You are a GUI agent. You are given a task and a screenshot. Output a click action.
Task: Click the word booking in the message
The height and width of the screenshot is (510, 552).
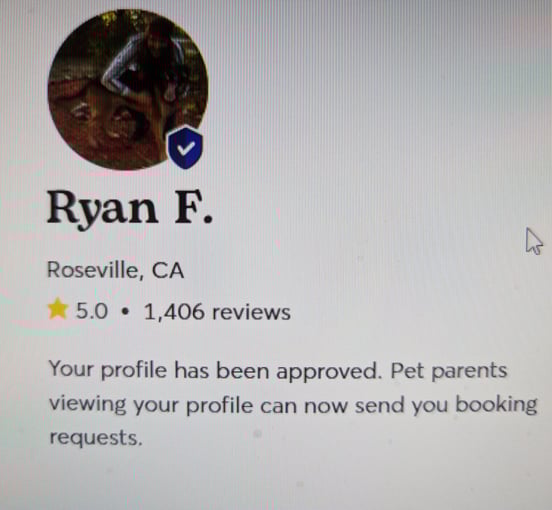pos(496,405)
